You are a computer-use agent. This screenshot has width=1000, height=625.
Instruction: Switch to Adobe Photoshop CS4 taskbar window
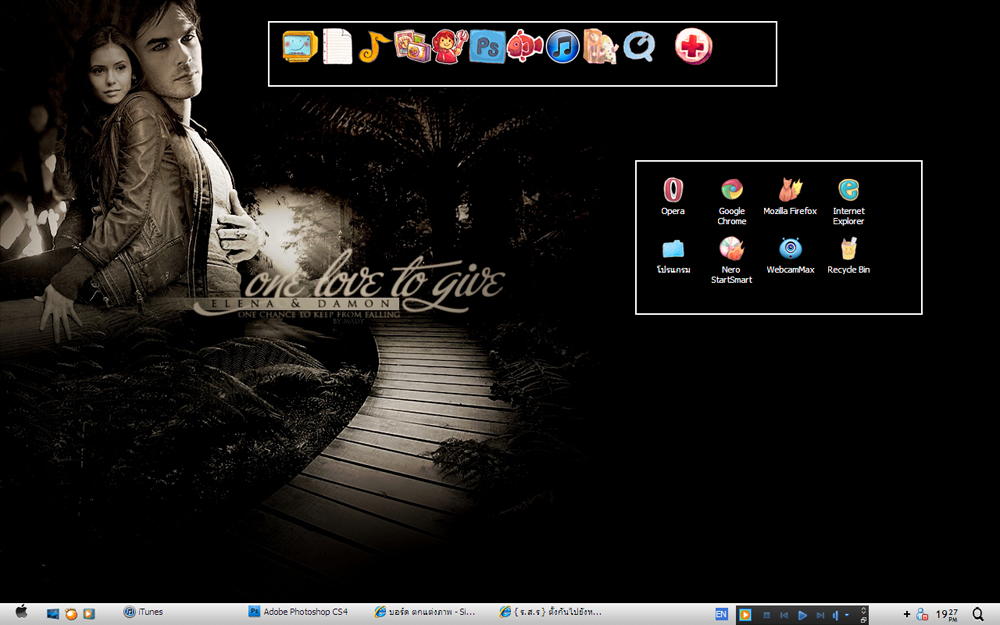coord(298,612)
